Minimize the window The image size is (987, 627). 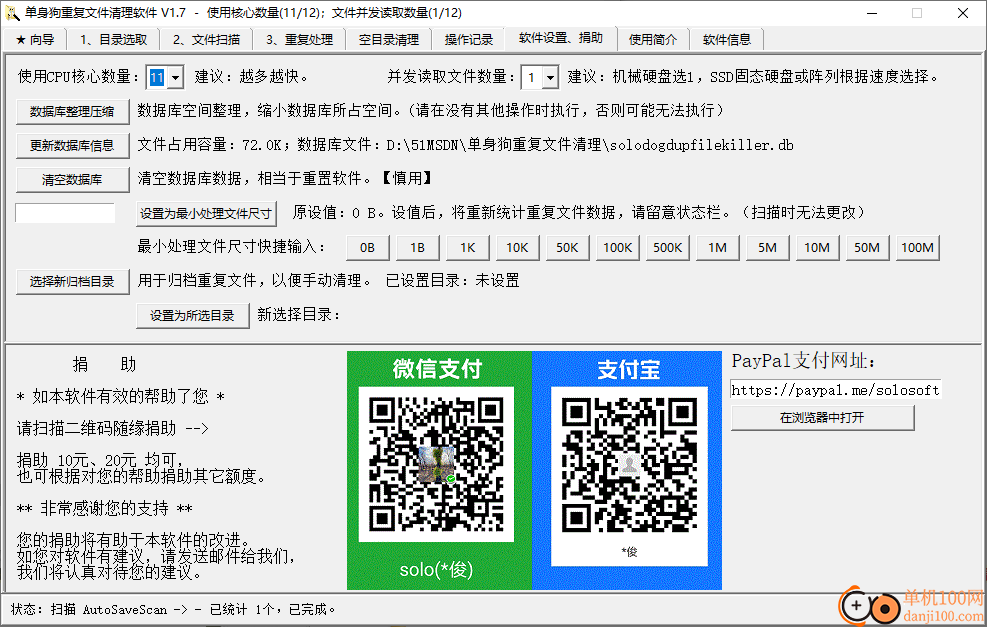(872, 13)
